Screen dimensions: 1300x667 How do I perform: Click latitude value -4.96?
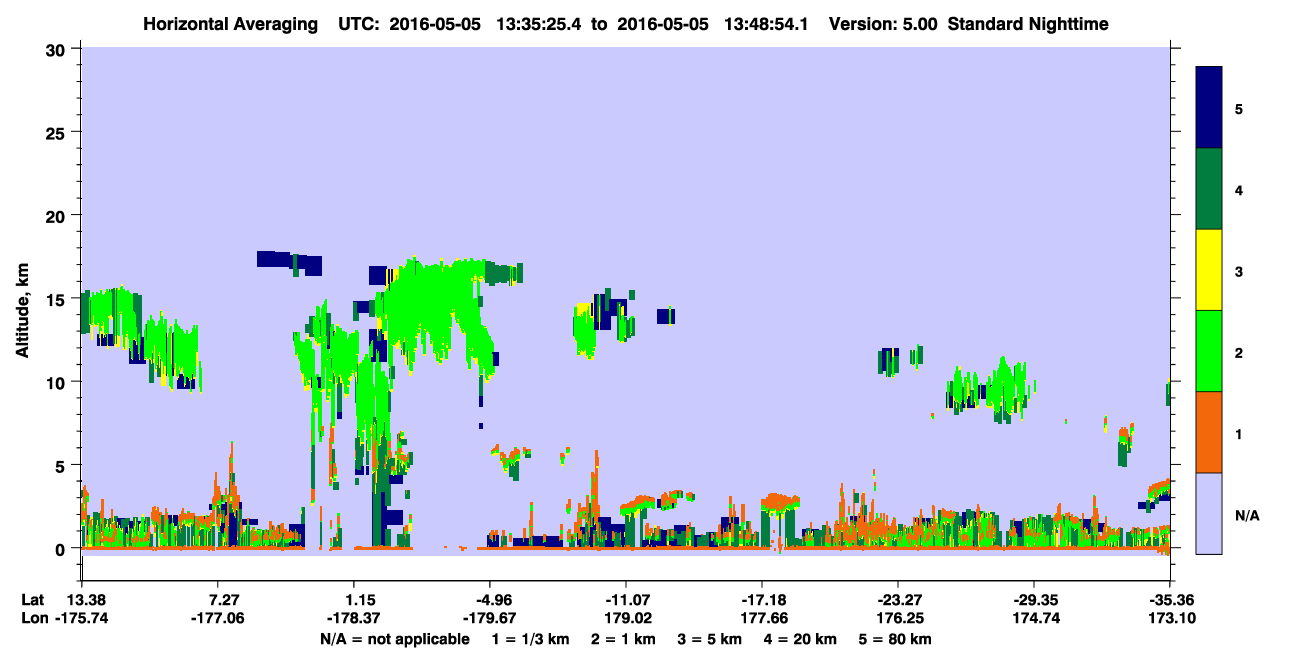pyautogui.click(x=489, y=600)
